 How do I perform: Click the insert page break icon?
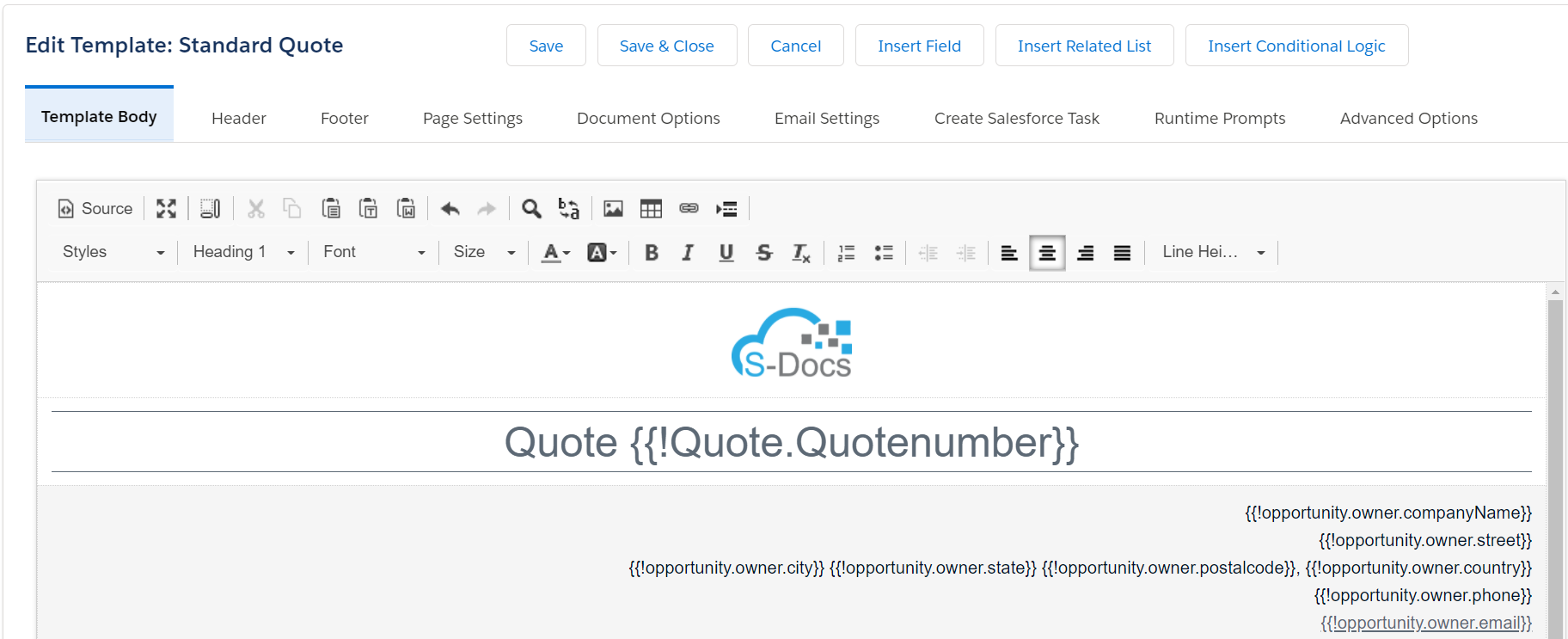(x=726, y=209)
